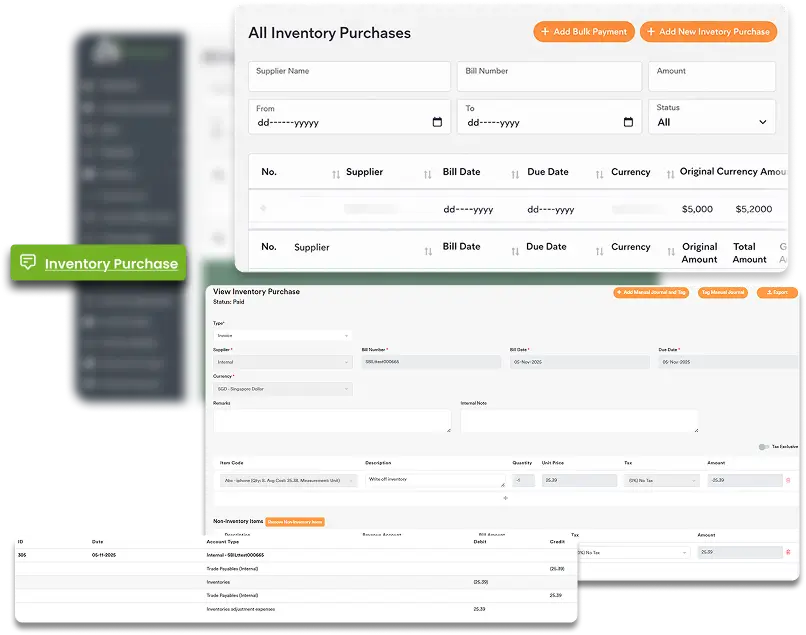Focus the Bill Number search field
The image size is (806, 635).
click(549, 77)
